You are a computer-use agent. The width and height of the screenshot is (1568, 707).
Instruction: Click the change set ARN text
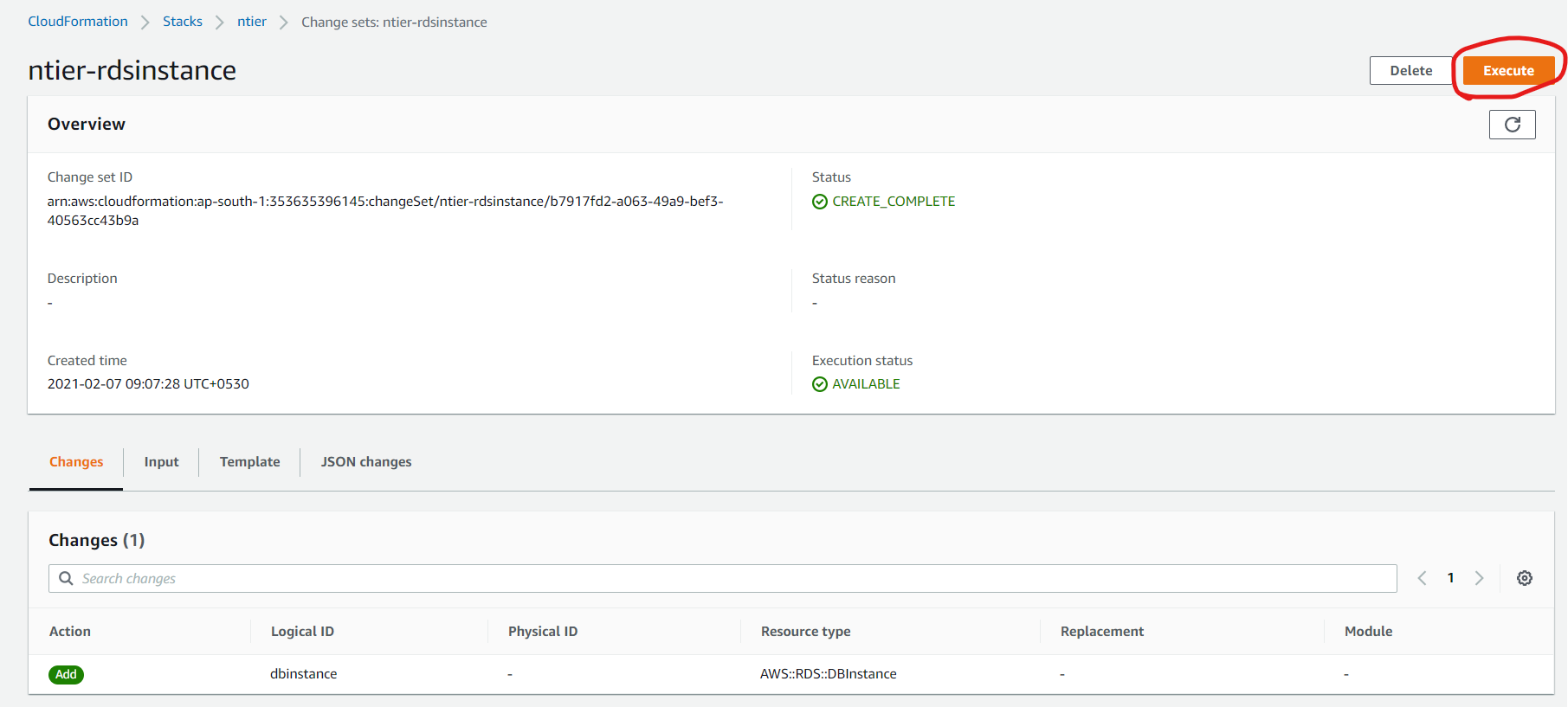click(385, 211)
